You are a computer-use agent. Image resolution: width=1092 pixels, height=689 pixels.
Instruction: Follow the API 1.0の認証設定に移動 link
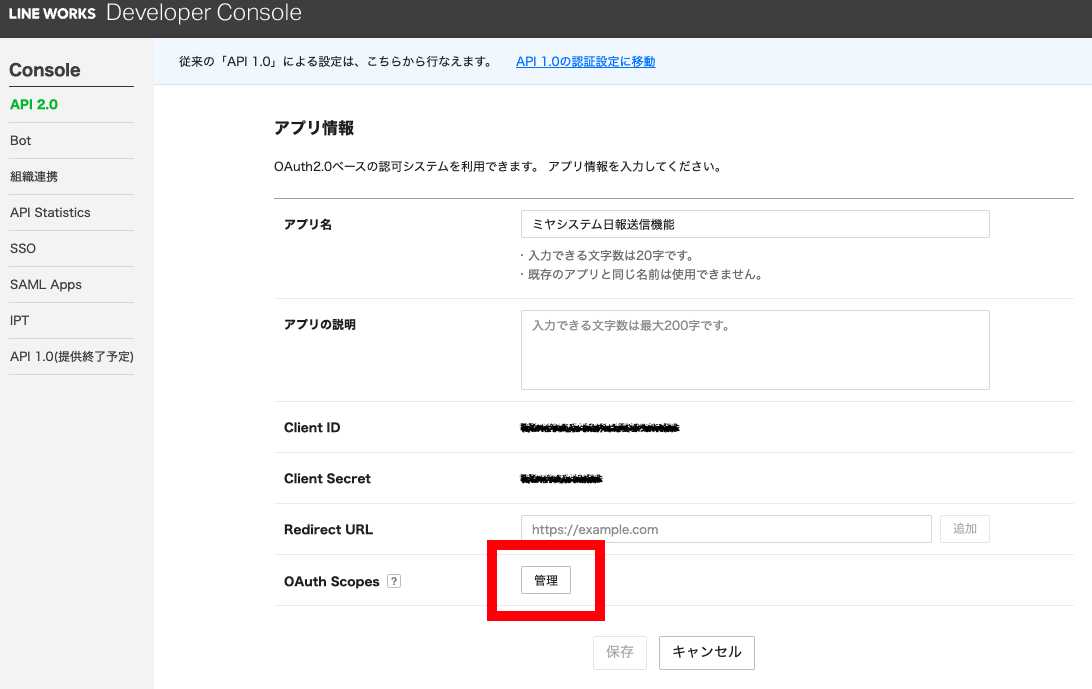click(x=586, y=61)
